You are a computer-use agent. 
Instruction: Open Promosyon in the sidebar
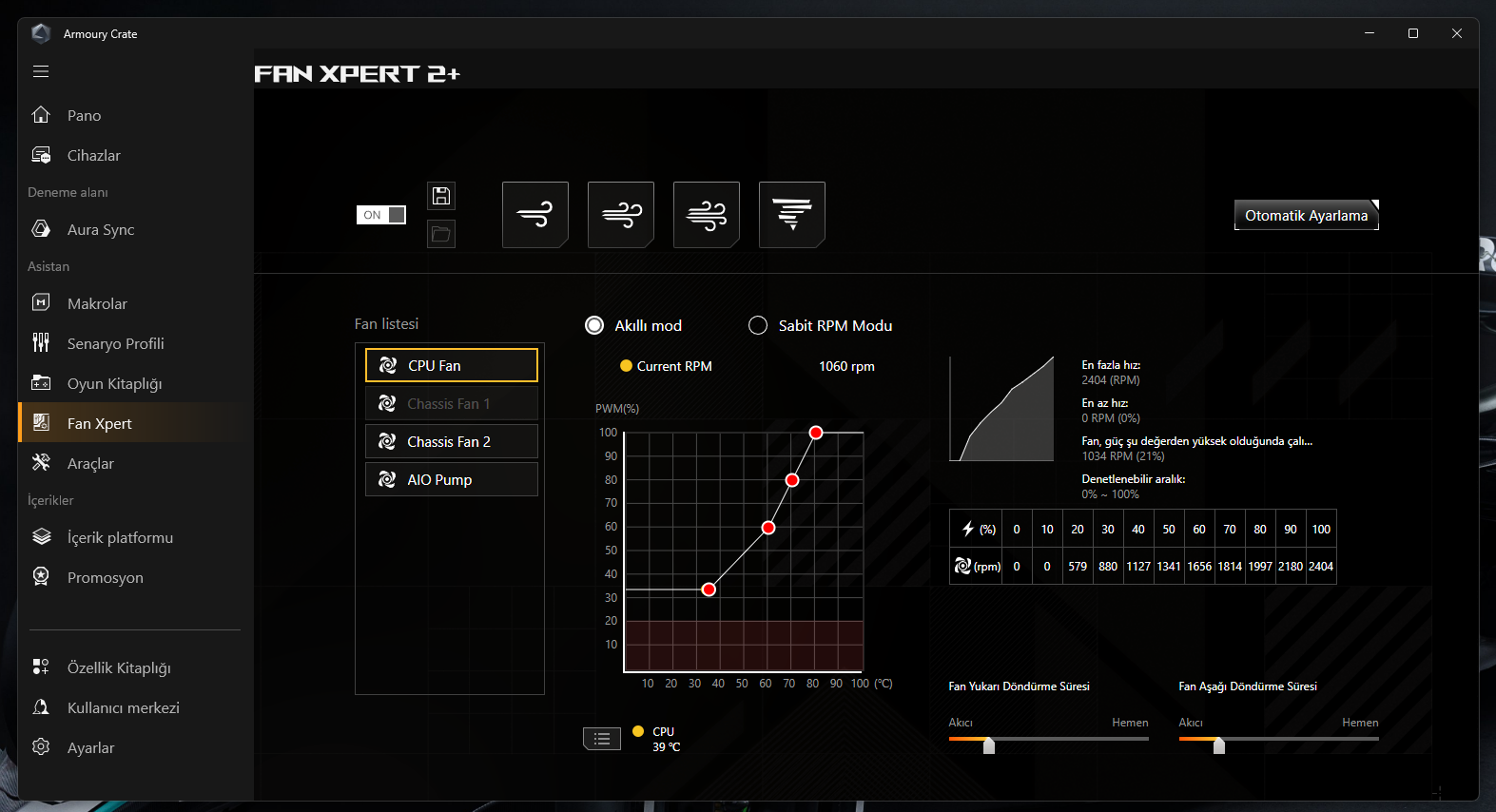click(x=136, y=577)
